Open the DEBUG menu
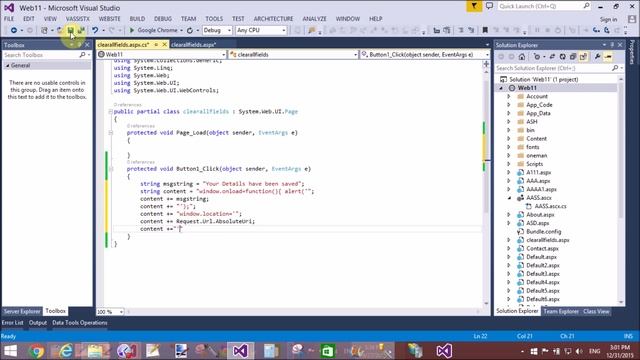The image size is (640, 360). tap(163, 19)
